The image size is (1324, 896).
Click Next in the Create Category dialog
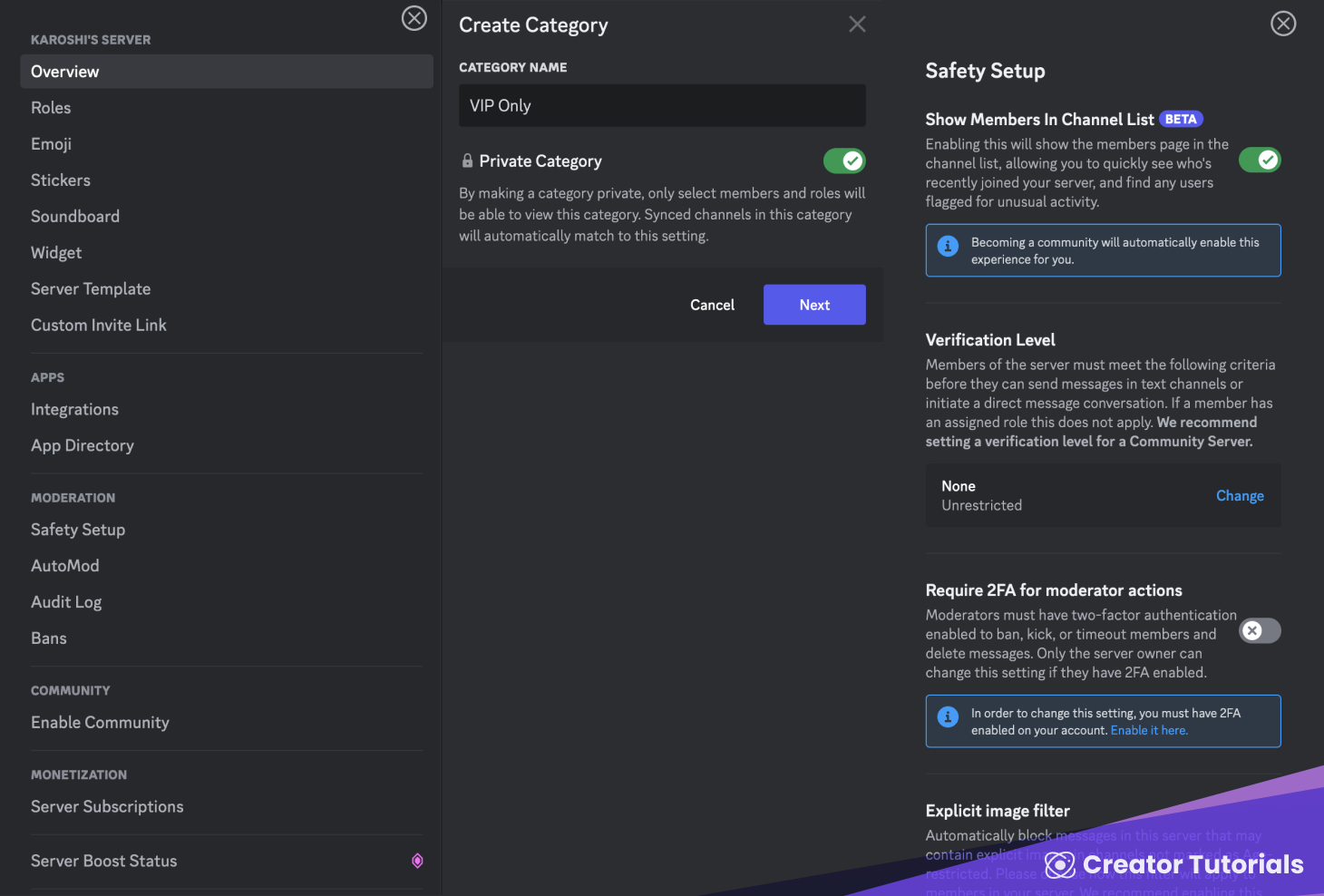click(x=813, y=304)
